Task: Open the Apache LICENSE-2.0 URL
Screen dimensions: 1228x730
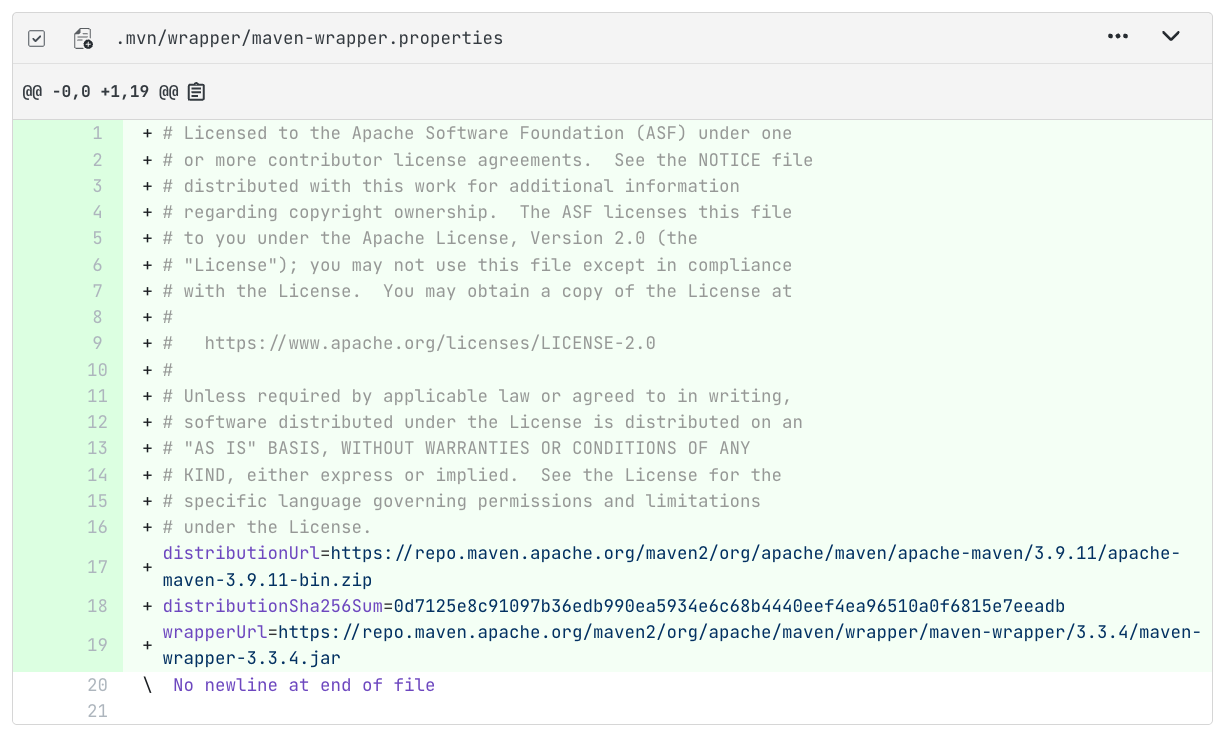Action: 430,344
